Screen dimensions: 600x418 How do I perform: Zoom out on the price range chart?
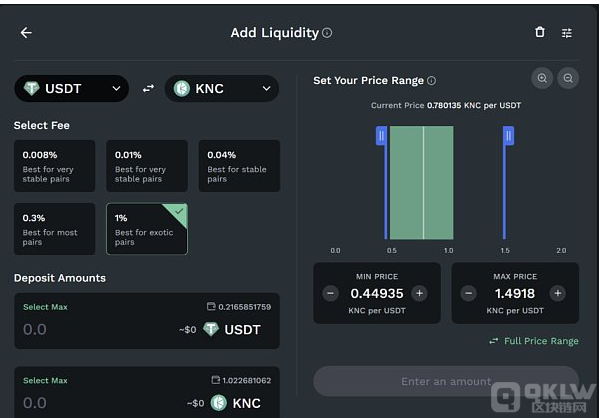(568, 78)
